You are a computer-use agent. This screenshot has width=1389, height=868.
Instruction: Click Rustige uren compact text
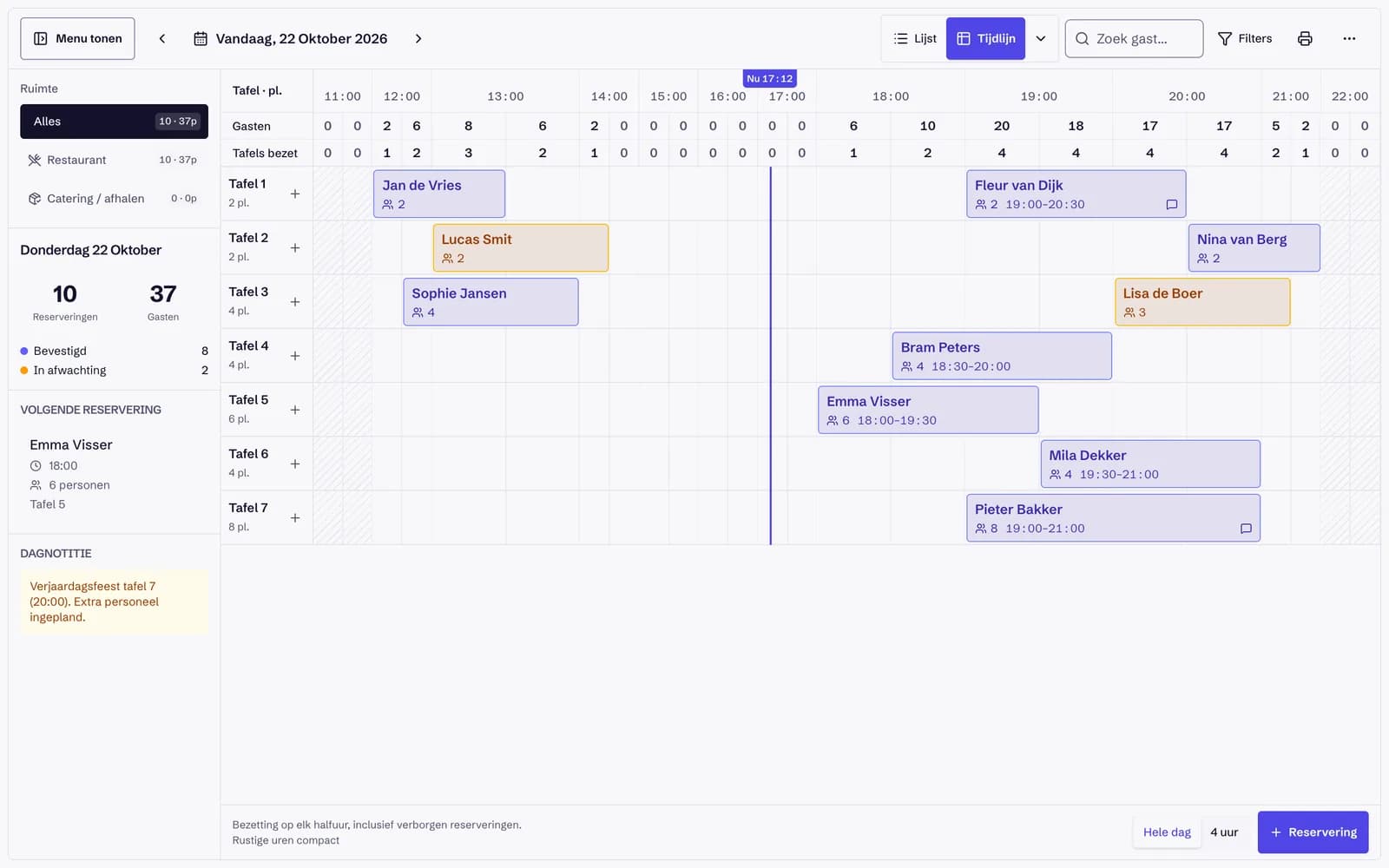click(286, 840)
